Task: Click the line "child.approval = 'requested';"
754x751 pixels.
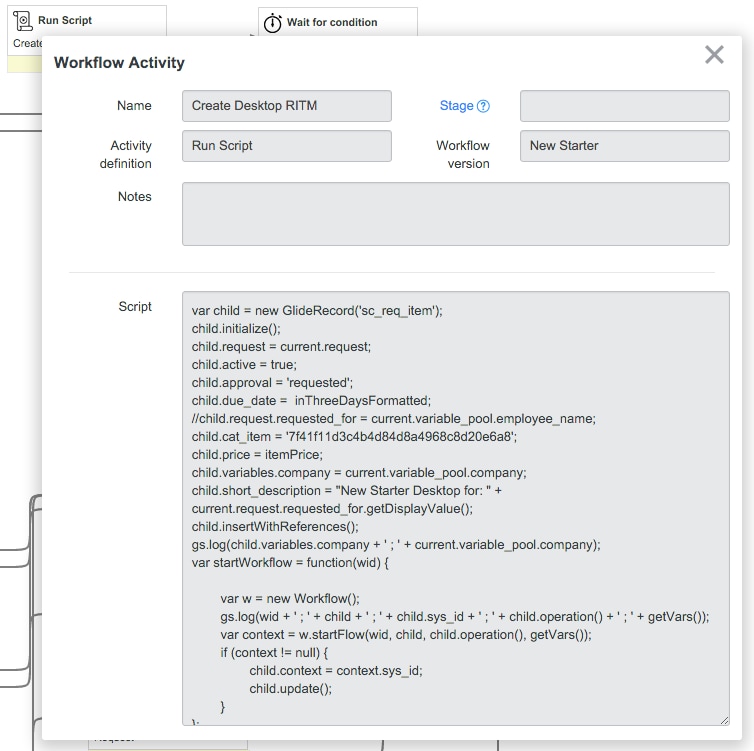Action: click(272, 383)
